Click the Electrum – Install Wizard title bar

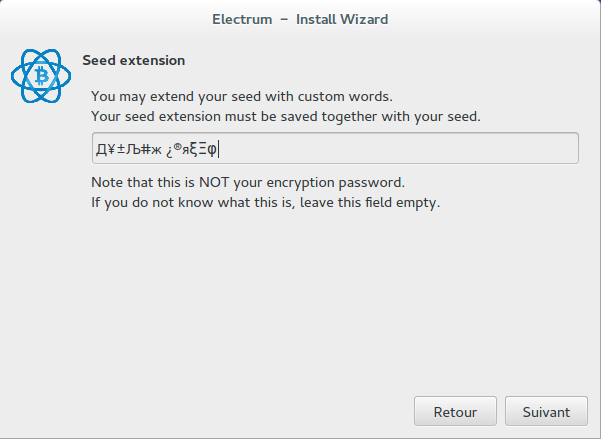pos(300,18)
